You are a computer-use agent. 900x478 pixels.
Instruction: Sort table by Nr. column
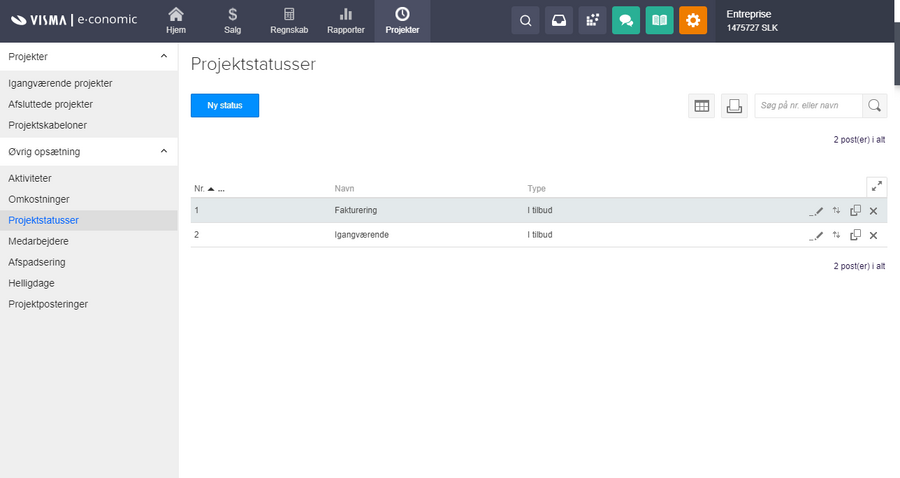198,188
